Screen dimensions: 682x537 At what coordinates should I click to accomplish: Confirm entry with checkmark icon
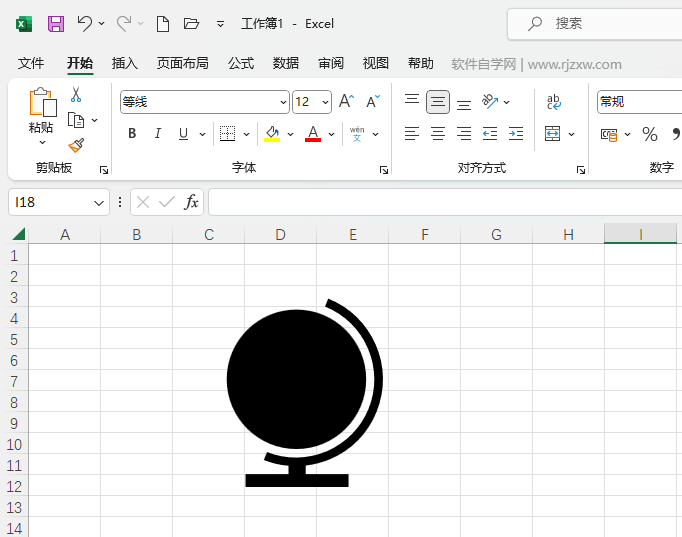pos(167,202)
